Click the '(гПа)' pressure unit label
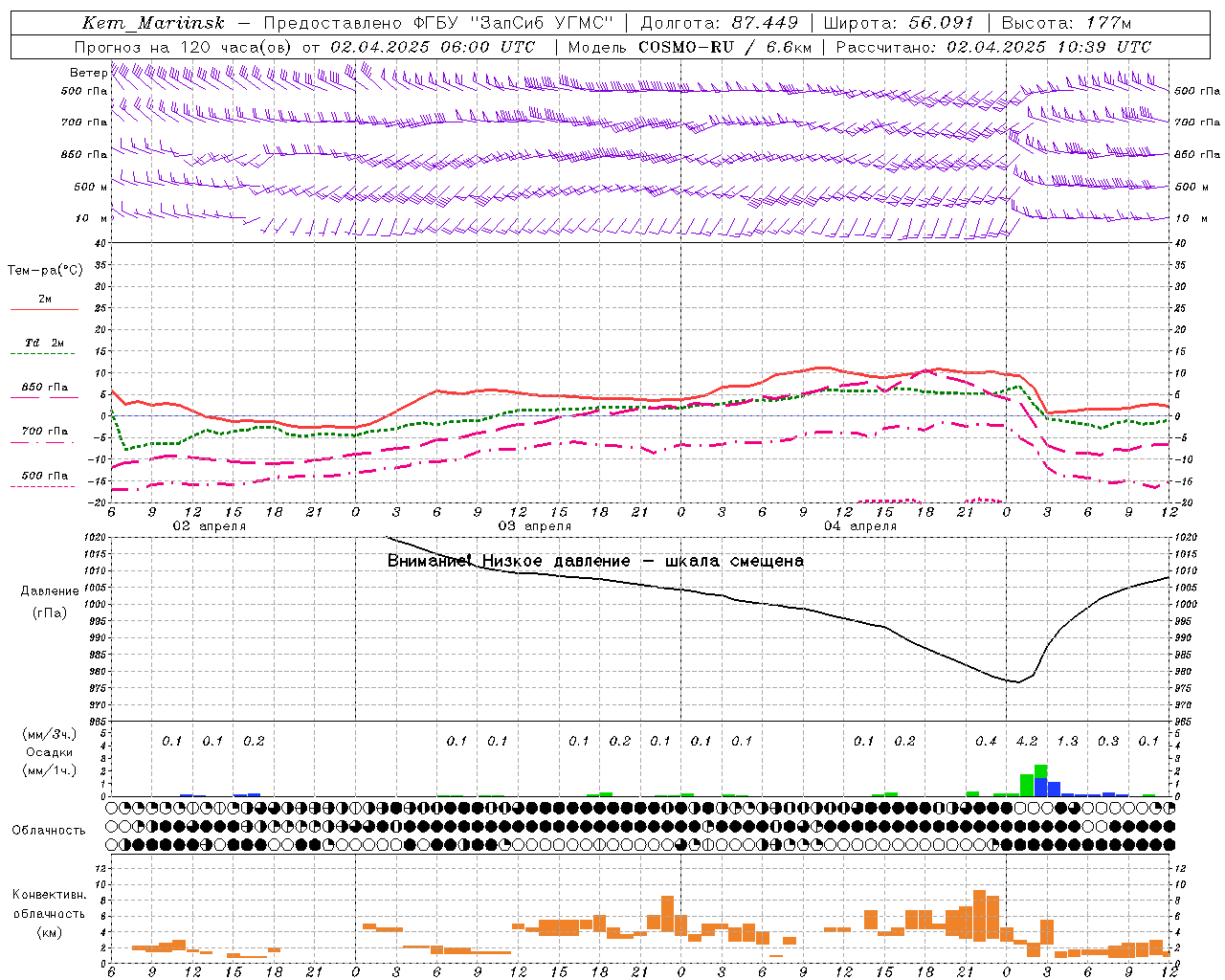The height and width of the screenshot is (980, 1225). click(49, 613)
